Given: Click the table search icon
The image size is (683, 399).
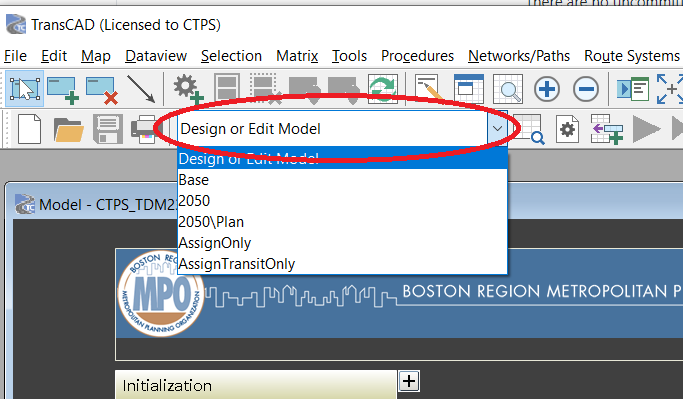Looking at the screenshot, I should [529, 129].
